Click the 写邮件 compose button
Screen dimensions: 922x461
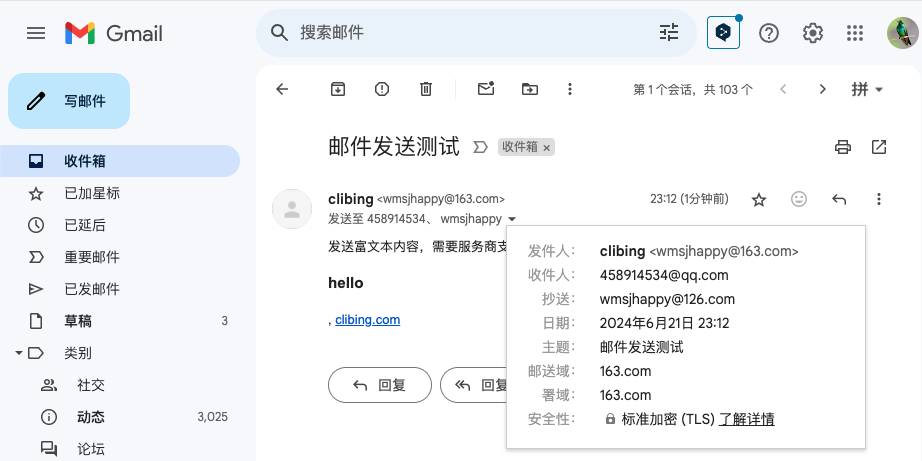pos(69,101)
